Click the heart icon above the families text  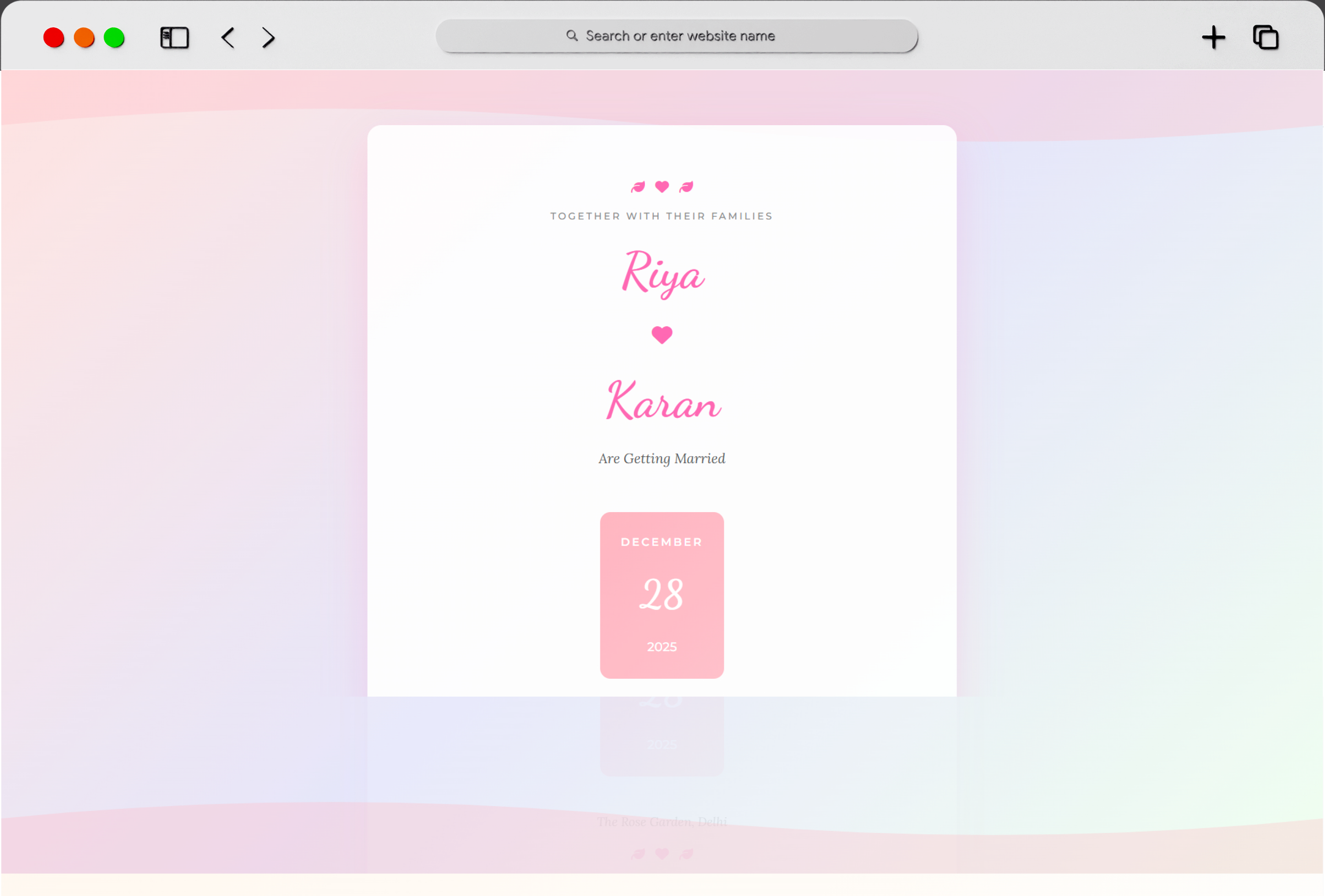661,186
